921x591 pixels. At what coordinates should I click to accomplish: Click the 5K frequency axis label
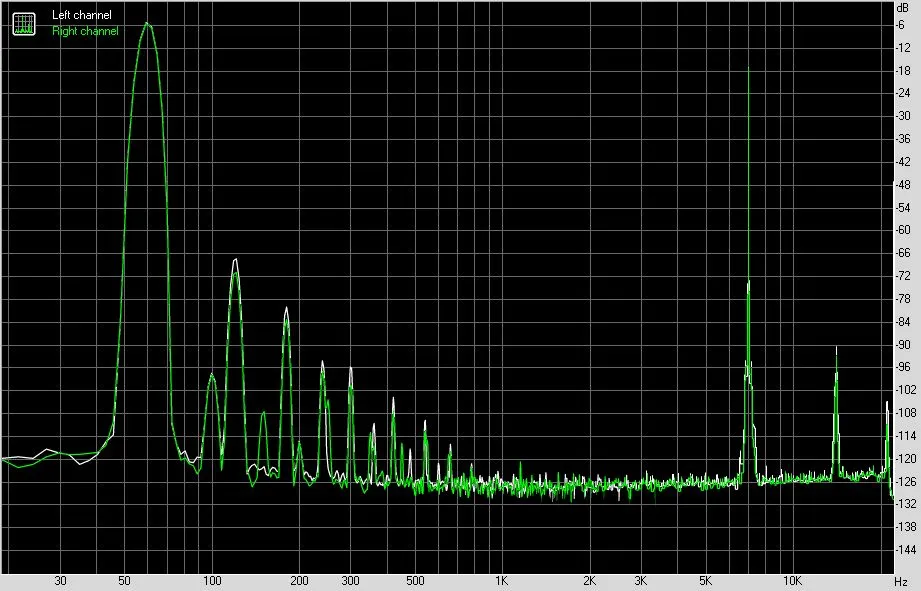click(705, 581)
